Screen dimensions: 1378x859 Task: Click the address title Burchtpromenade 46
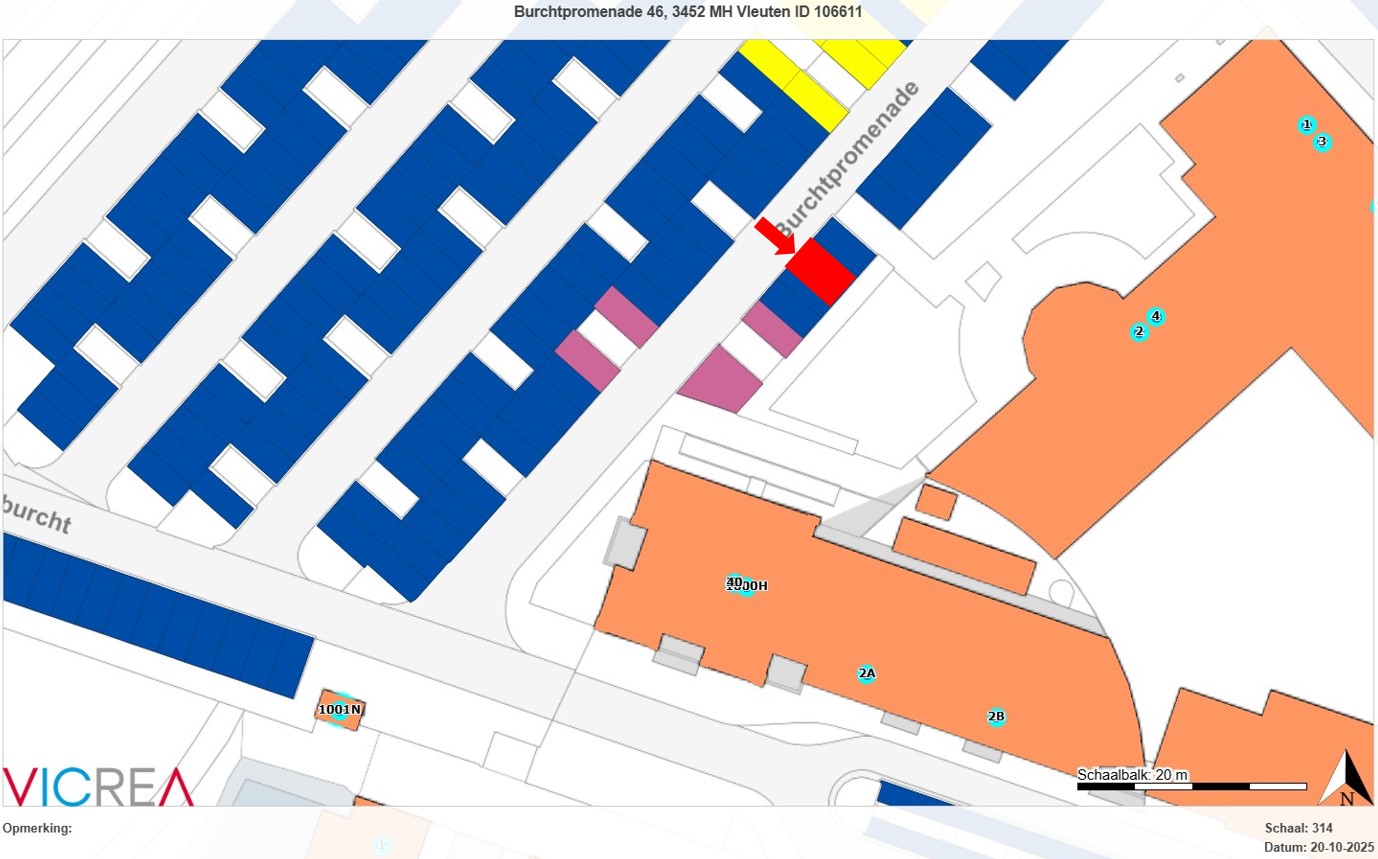point(688,12)
